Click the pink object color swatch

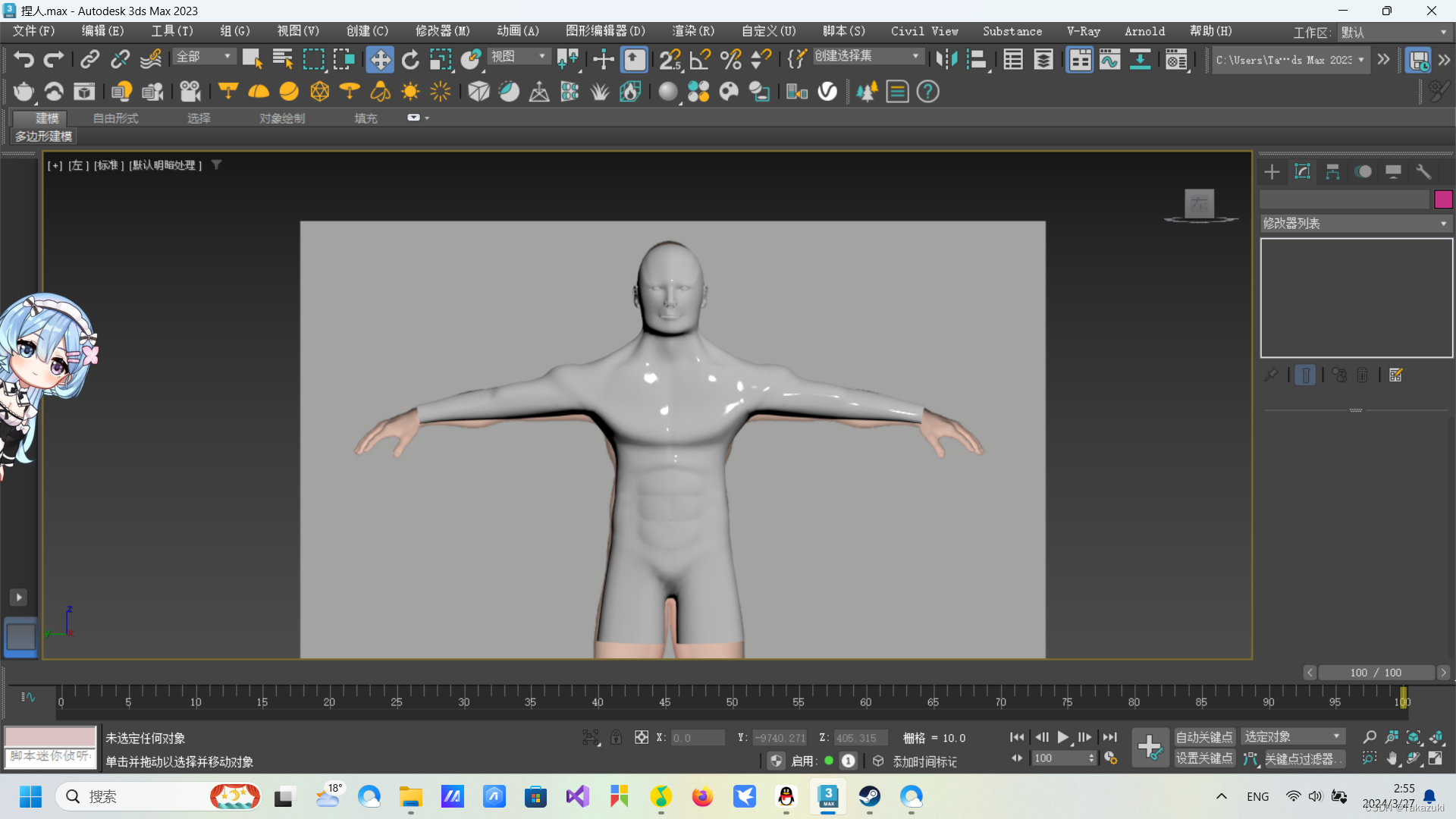1443,199
